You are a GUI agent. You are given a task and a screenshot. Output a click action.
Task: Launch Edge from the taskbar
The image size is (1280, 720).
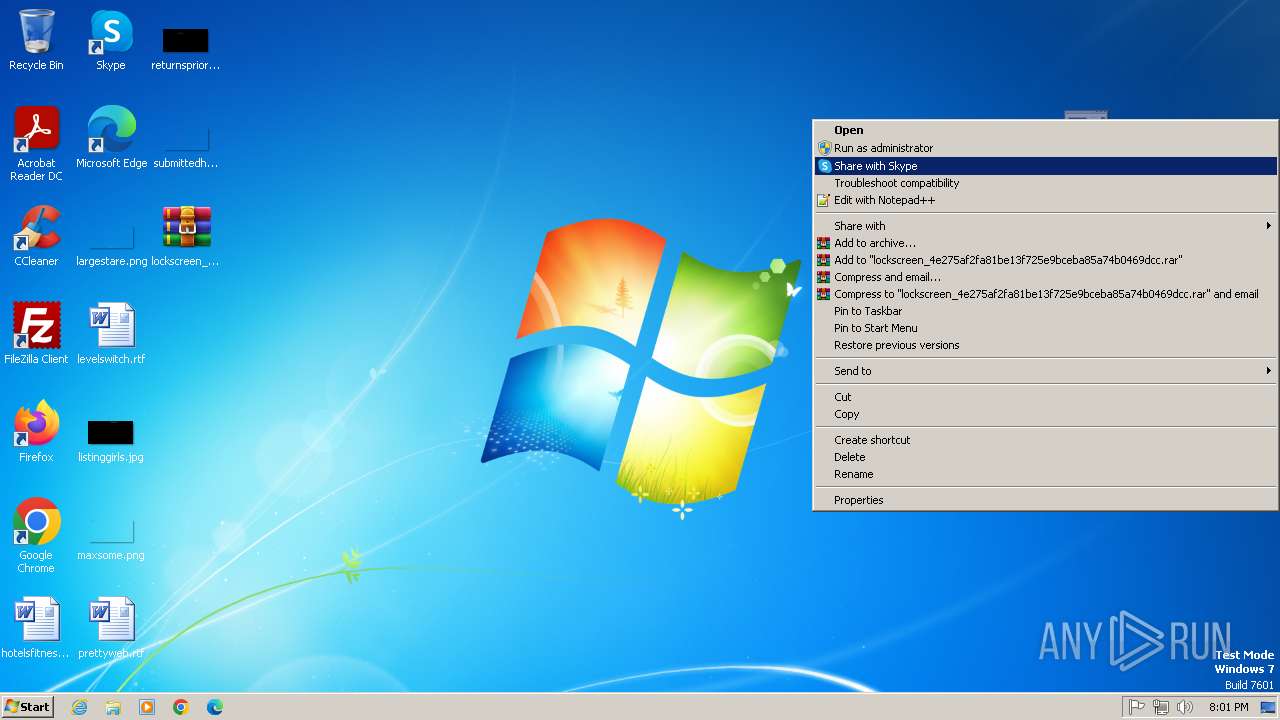(215, 707)
